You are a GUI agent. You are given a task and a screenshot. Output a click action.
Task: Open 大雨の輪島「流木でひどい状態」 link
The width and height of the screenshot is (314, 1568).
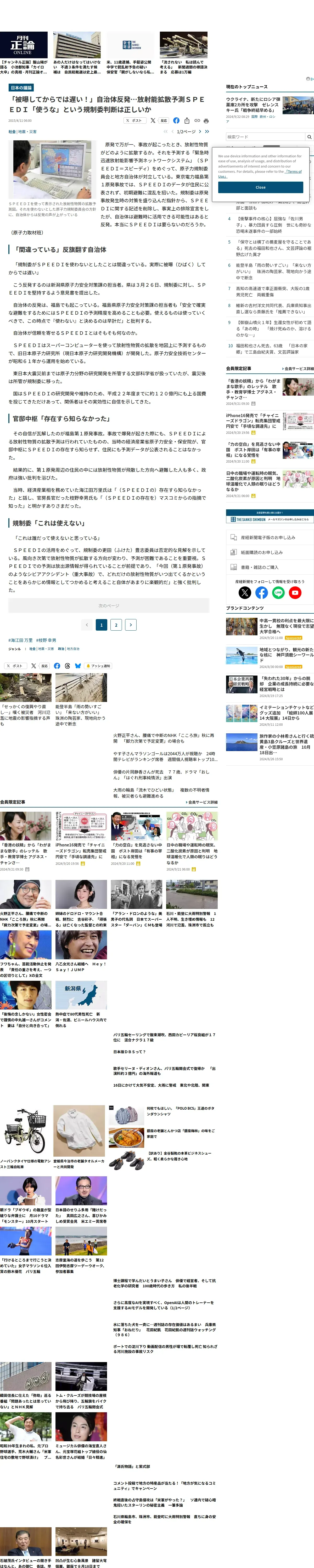[161, 793]
